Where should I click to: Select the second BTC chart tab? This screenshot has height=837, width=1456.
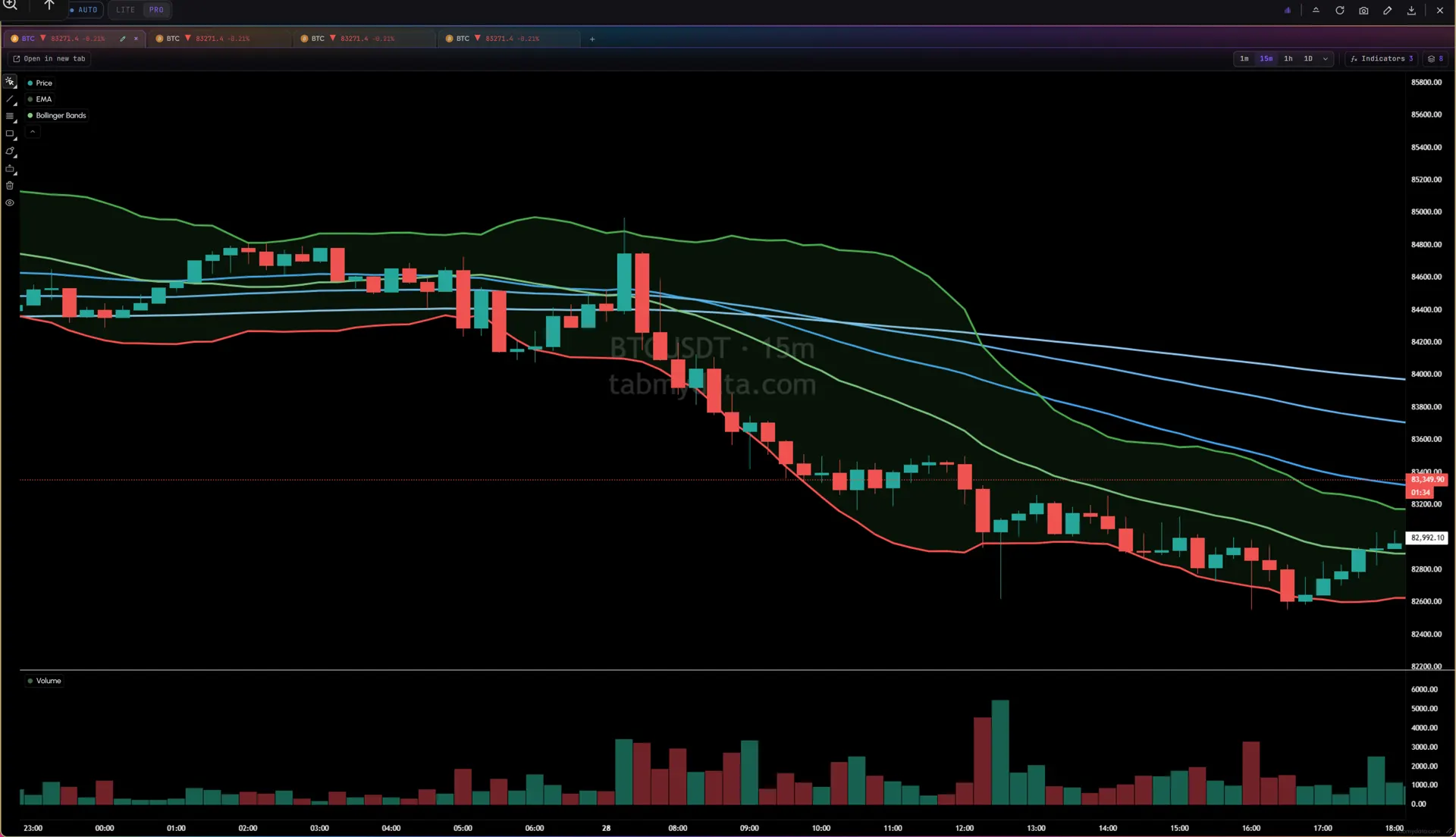click(x=220, y=39)
